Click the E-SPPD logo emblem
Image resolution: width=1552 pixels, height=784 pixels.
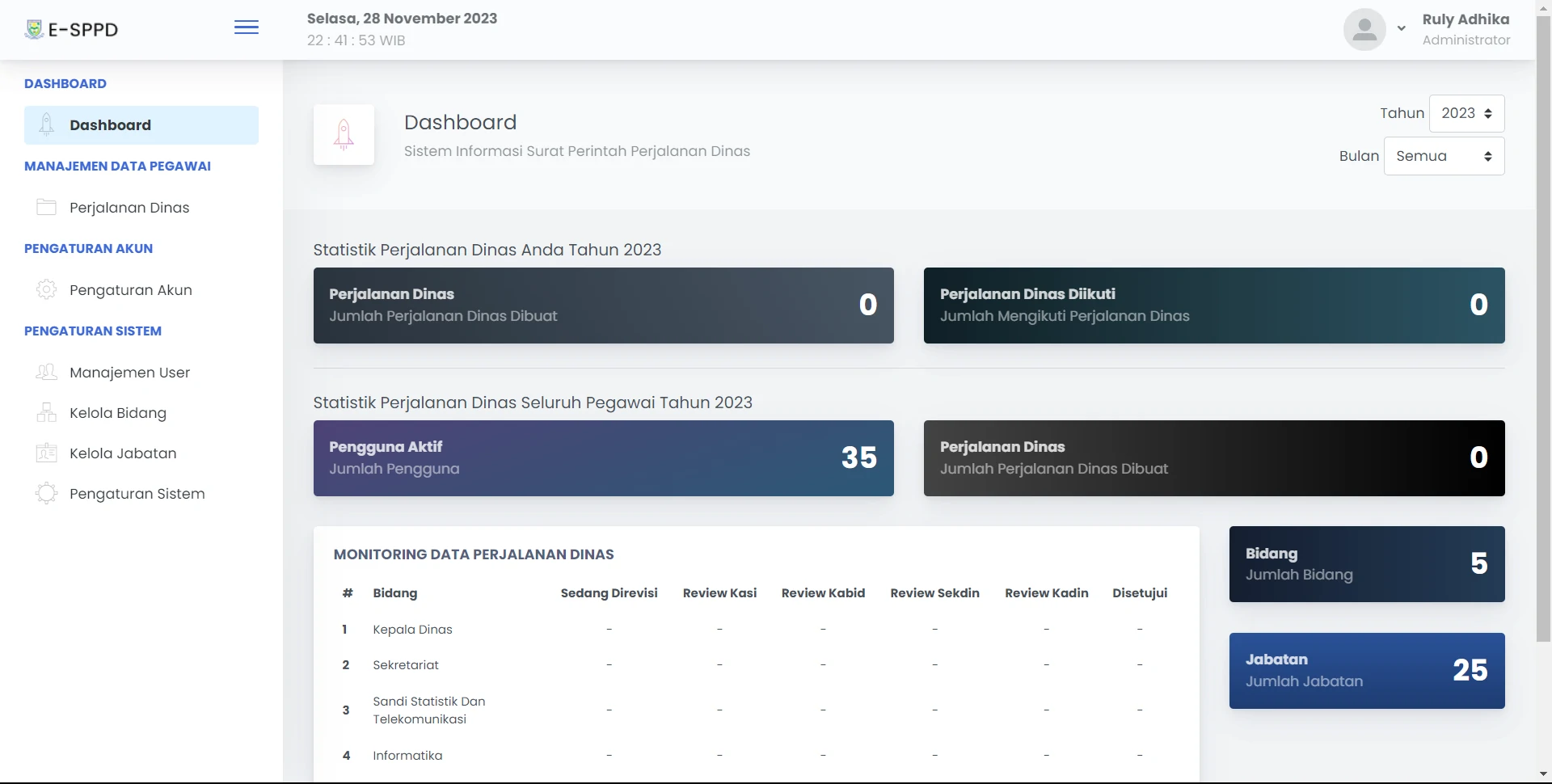coord(34,30)
